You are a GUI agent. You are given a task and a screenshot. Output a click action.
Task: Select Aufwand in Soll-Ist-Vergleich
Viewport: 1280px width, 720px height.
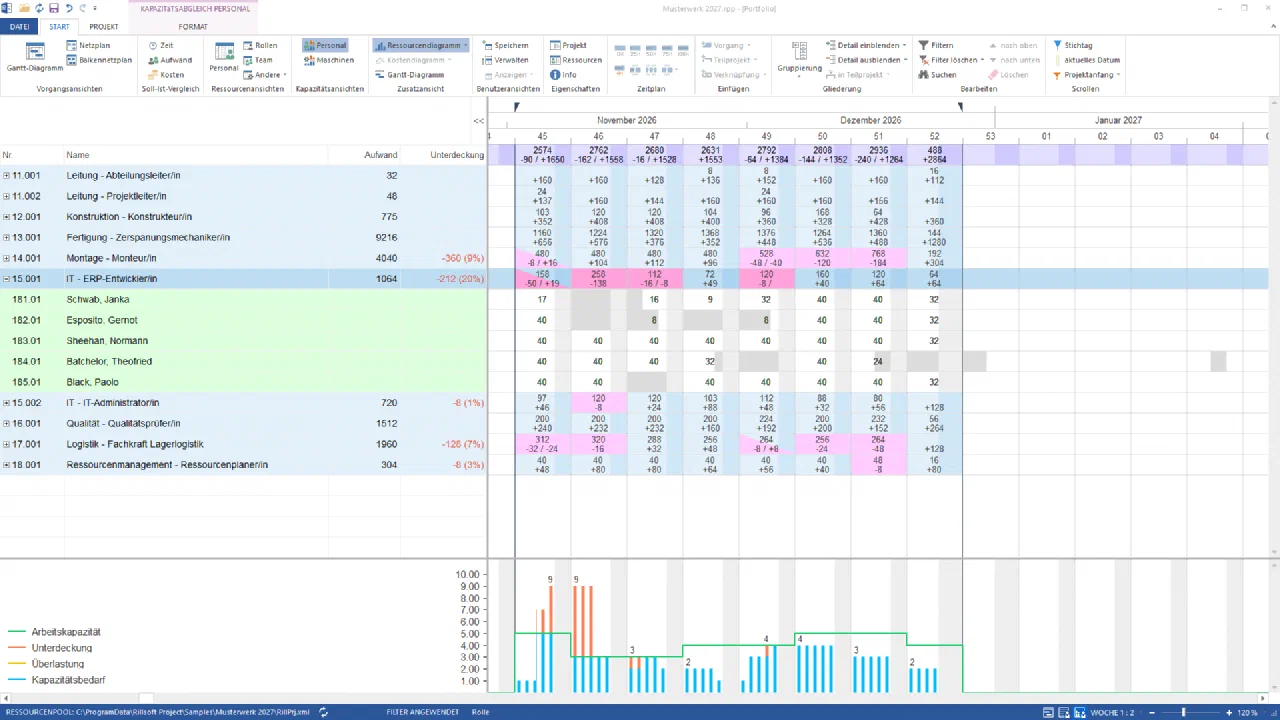coord(169,60)
